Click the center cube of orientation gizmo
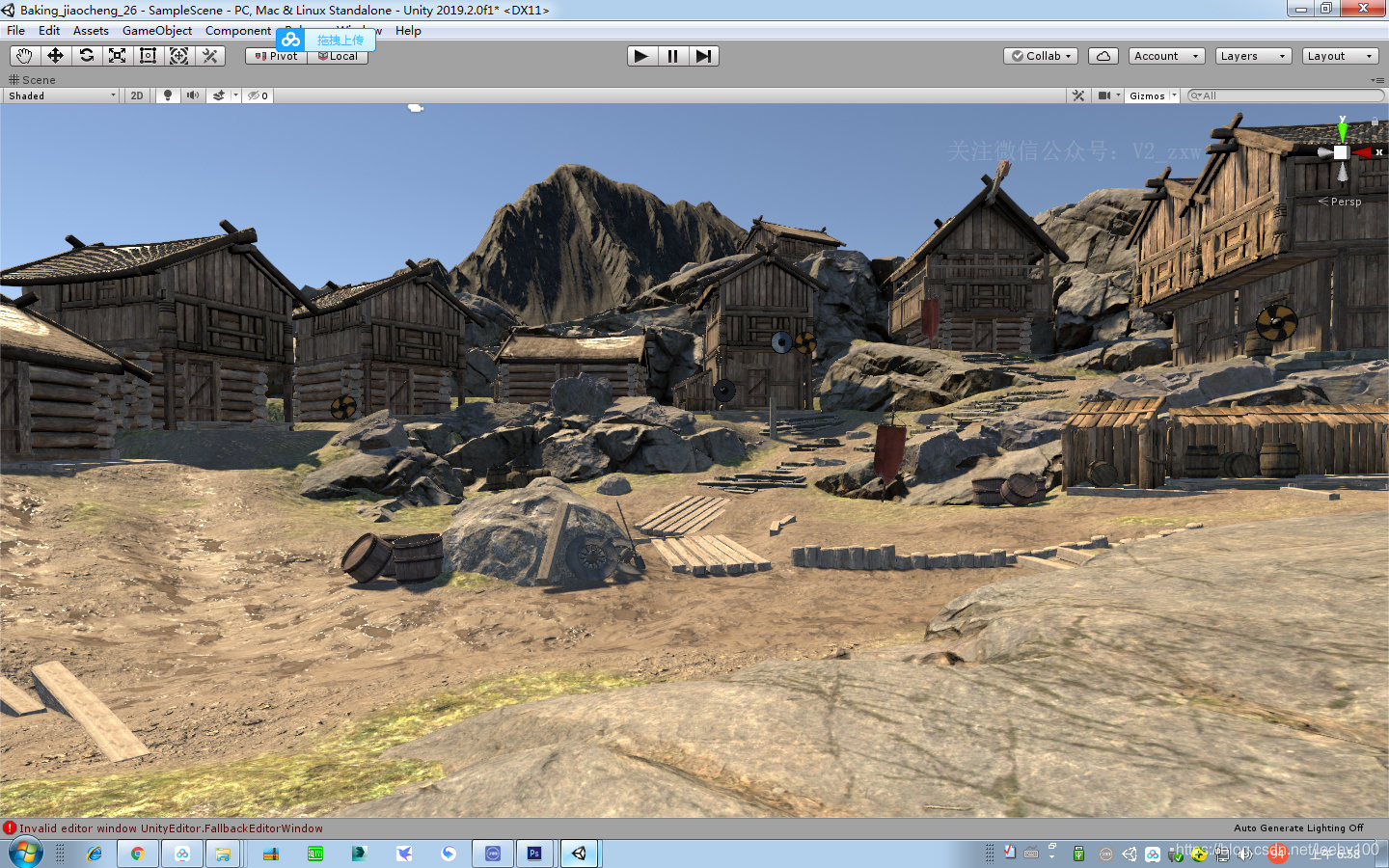The height and width of the screenshot is (868, 1389). click(x=1341, y=152)
